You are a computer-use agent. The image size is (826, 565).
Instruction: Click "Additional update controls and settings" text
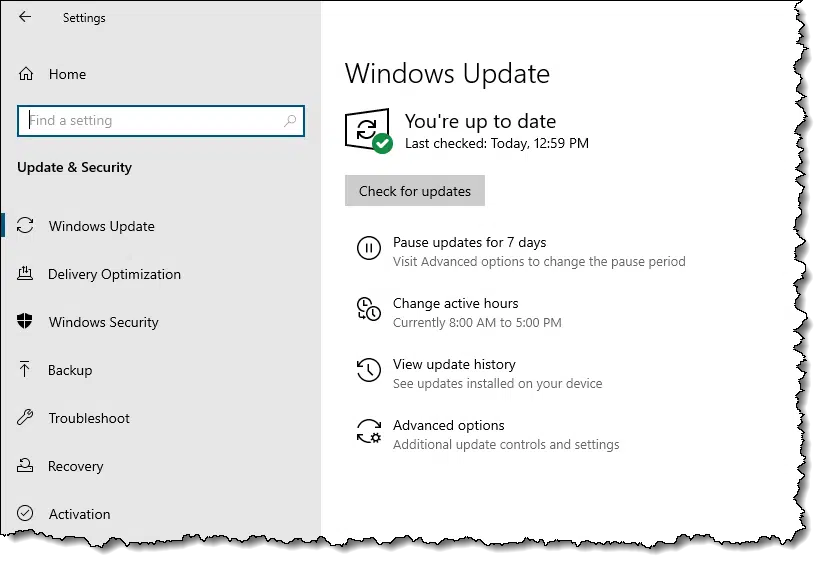click(506, 444)
